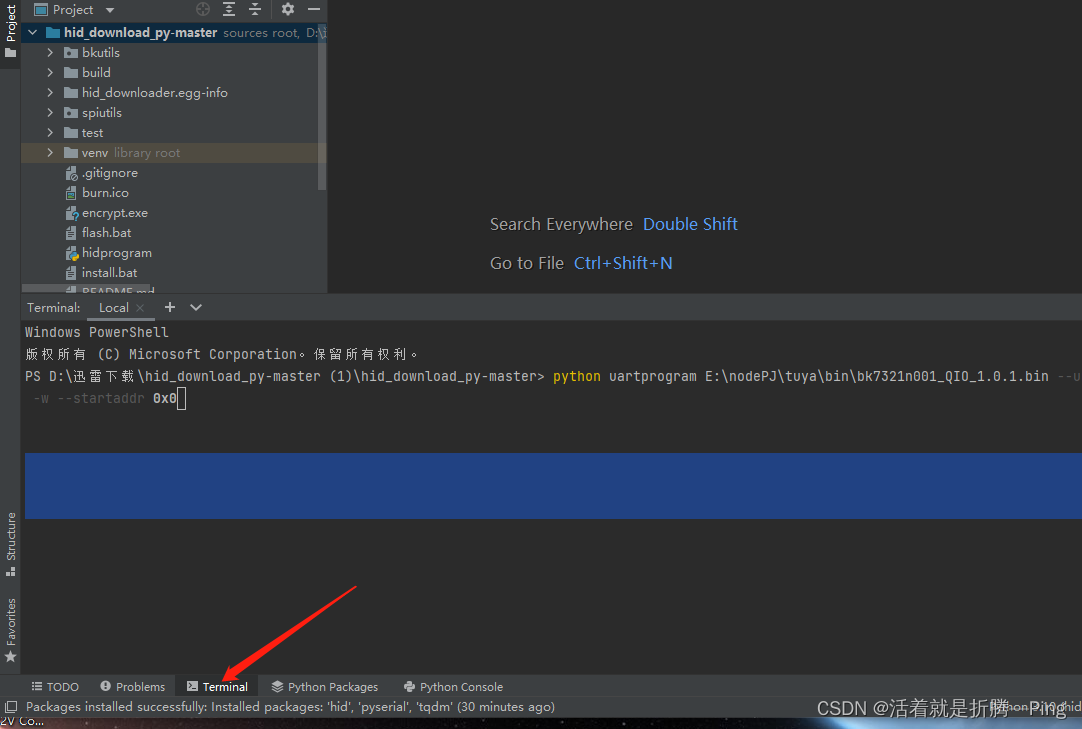Click the Ctrl+Shift+N shortcut hint
Screen dimensions: 1082x729
click(623, 263)
